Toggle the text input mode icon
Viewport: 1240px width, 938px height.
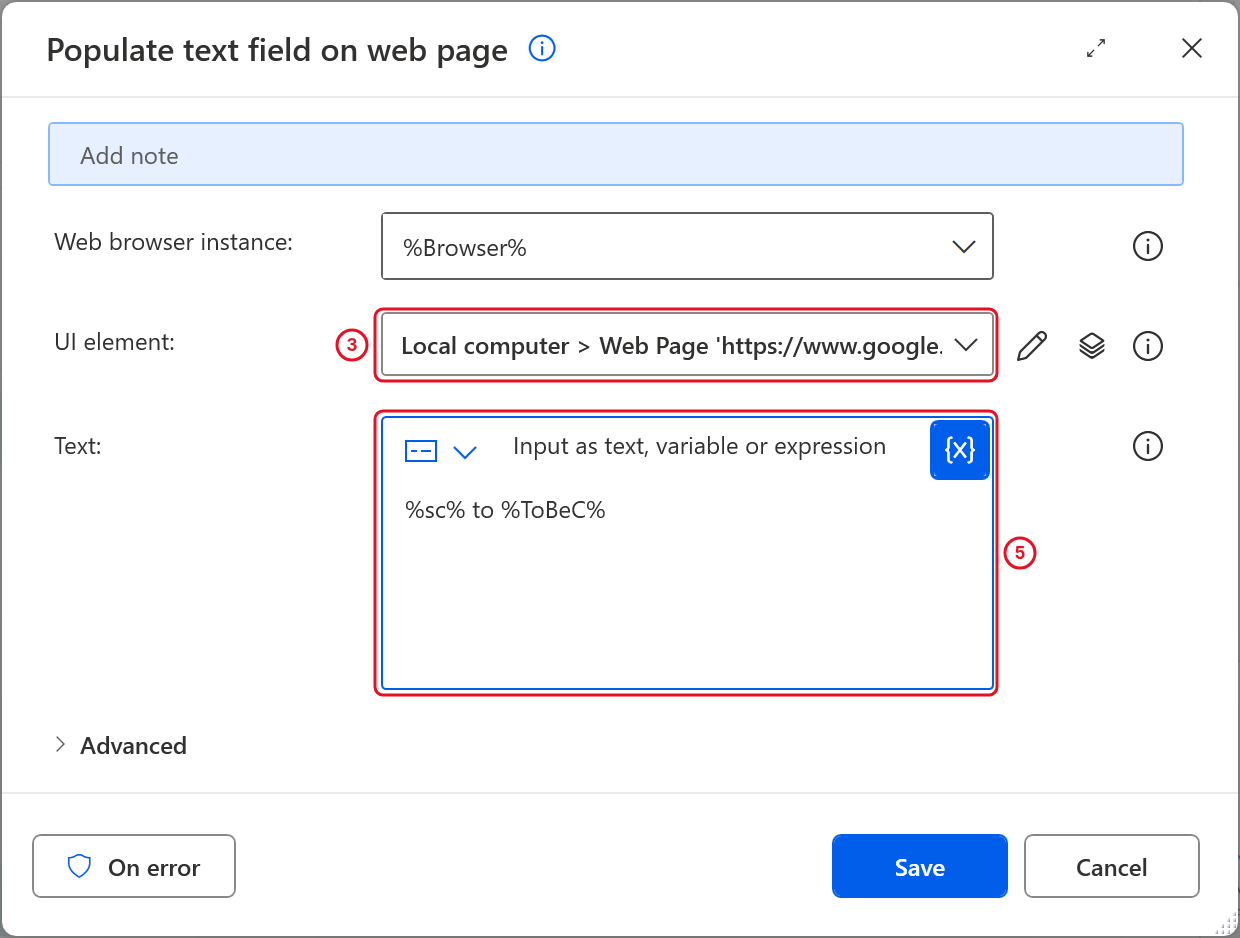click(420, 451)
